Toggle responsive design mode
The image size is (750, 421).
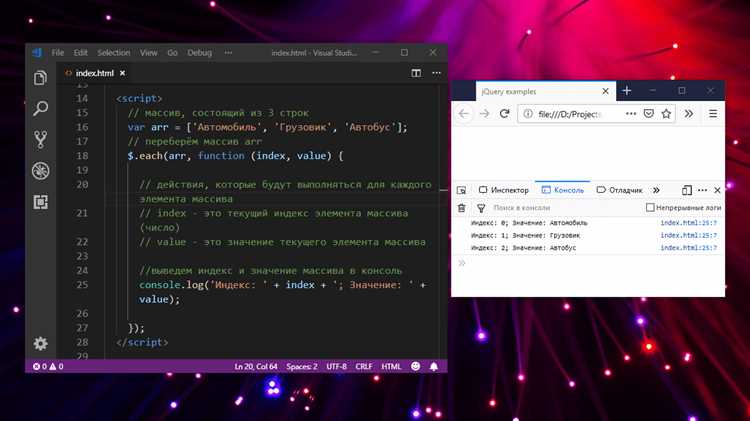686,190
